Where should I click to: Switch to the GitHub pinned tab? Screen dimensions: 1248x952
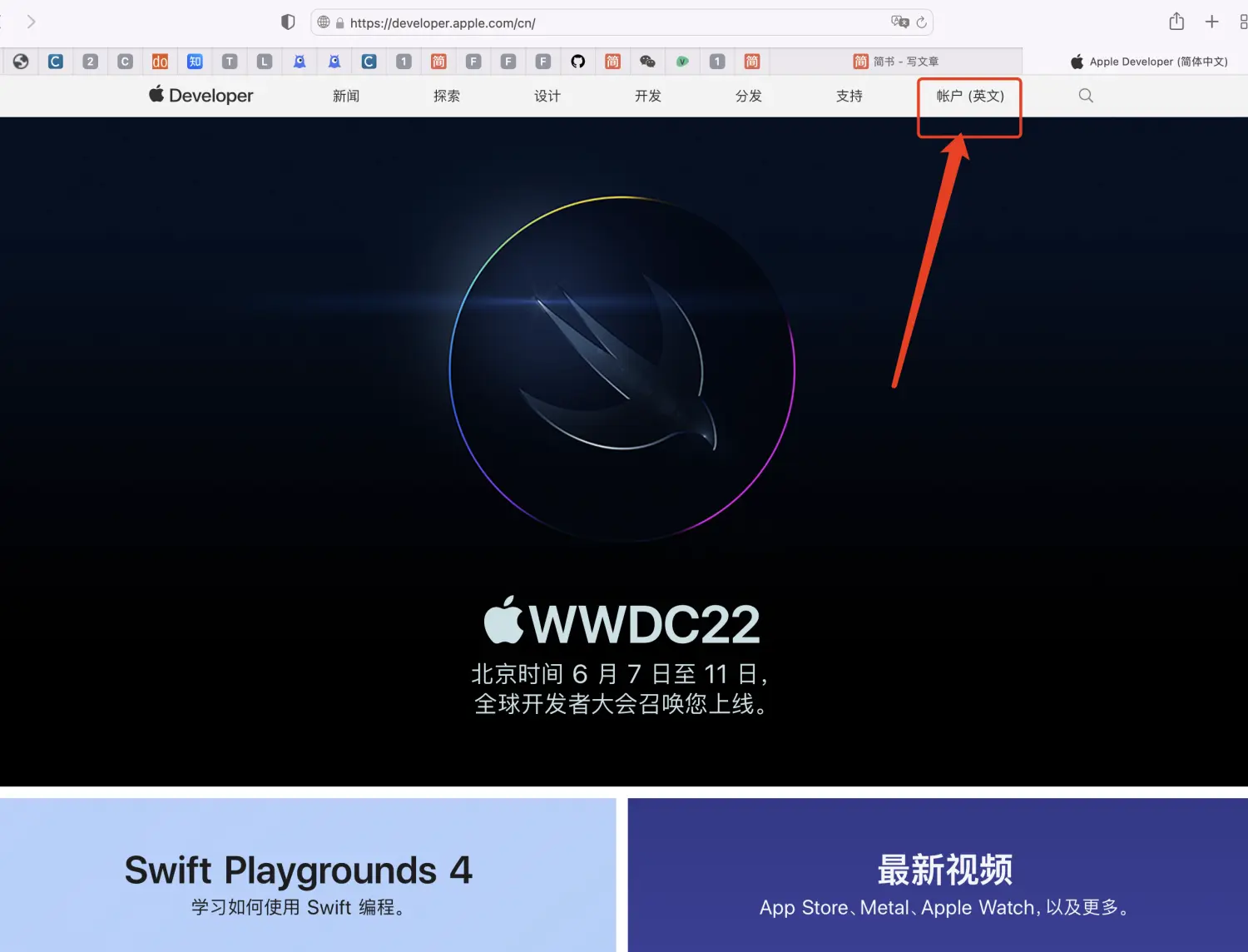pos(577,62)
